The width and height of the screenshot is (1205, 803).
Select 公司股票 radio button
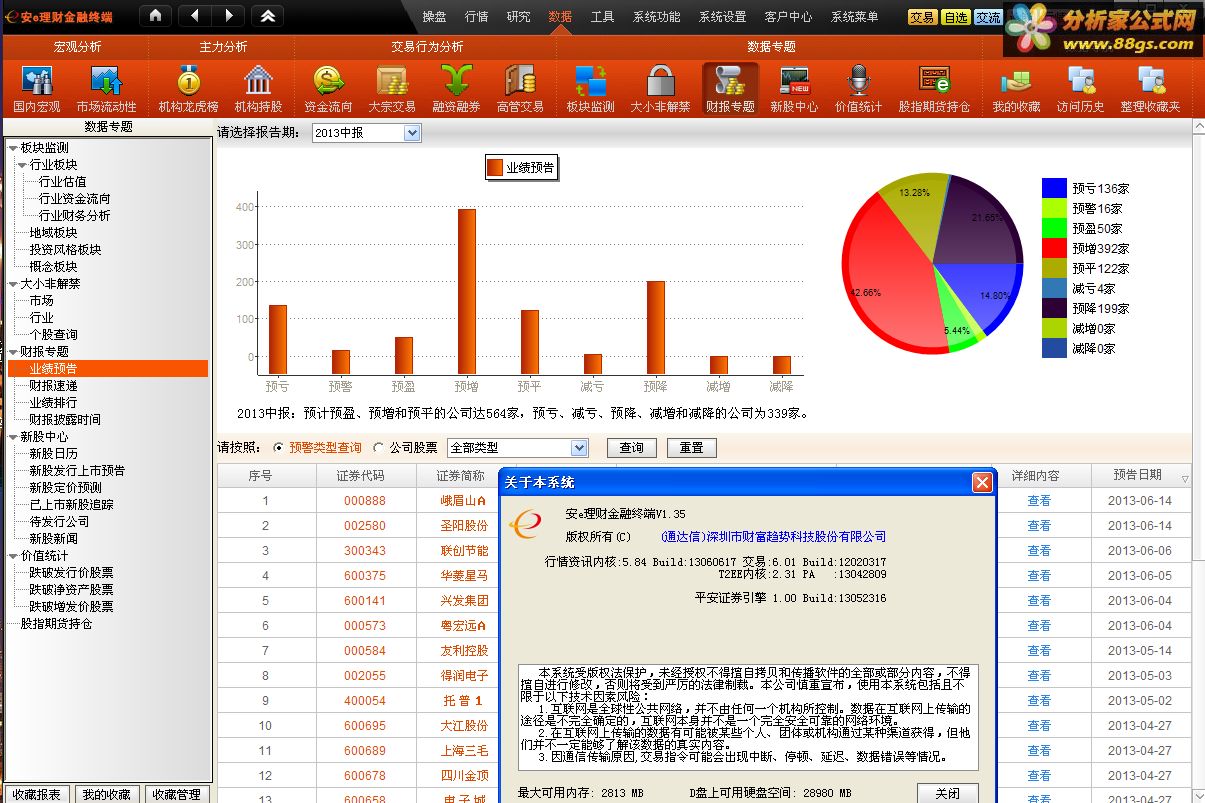378,448
